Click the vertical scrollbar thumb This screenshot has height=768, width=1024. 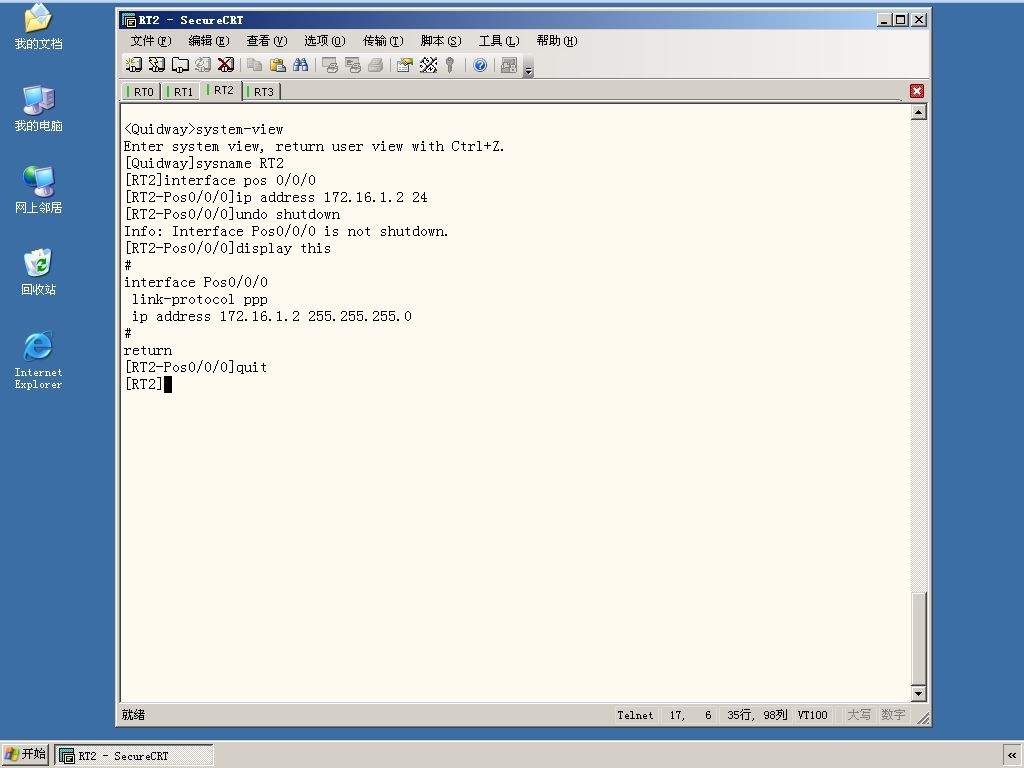pos(918,639)
